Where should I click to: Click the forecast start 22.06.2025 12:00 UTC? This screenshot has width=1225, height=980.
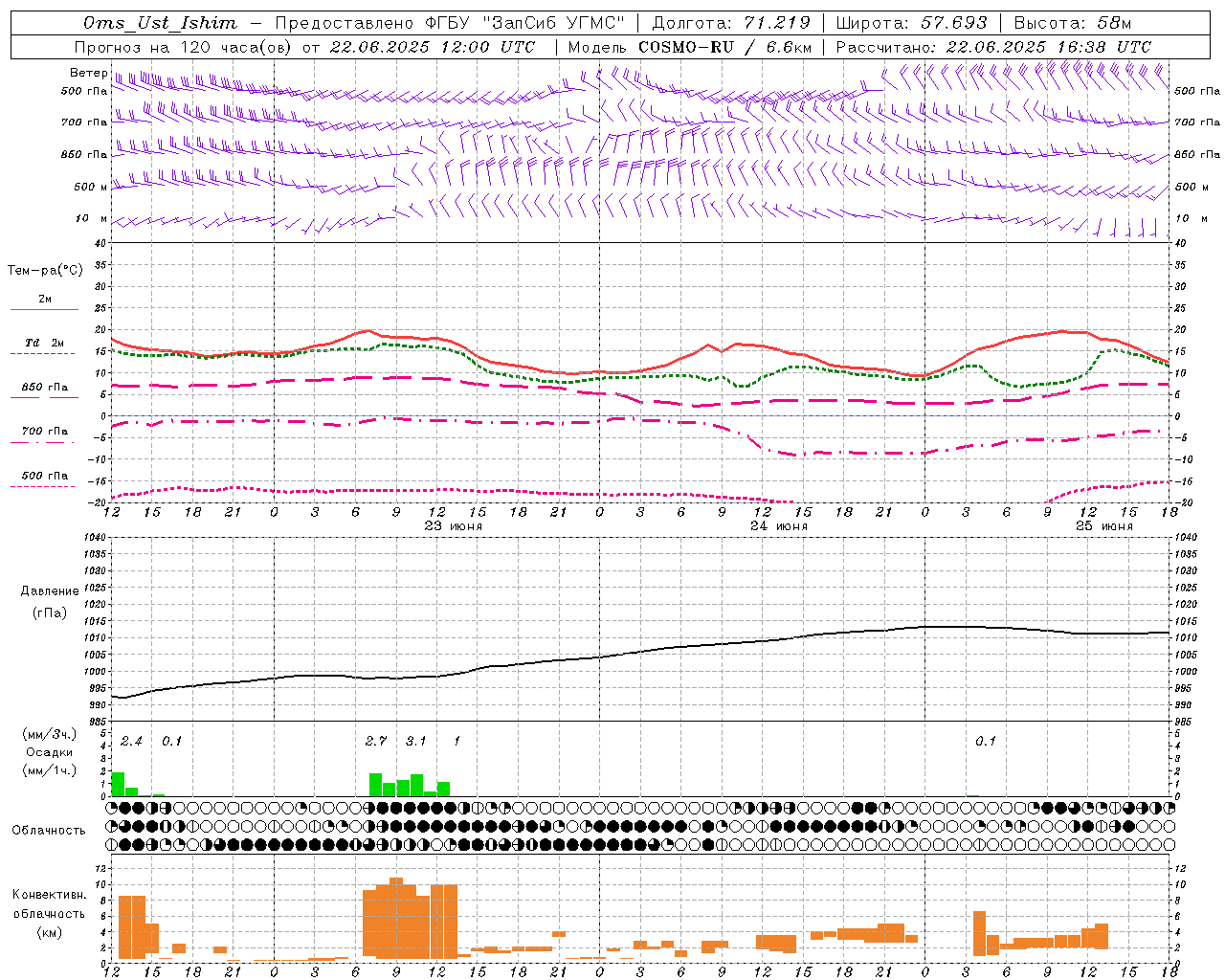(x=433, y=47)
